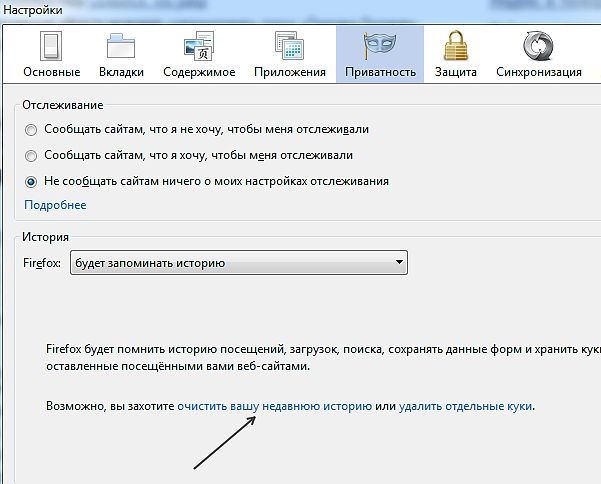601x484 pixels.
Task: Open the Содержимое content icon
Action: pos(199,46)
